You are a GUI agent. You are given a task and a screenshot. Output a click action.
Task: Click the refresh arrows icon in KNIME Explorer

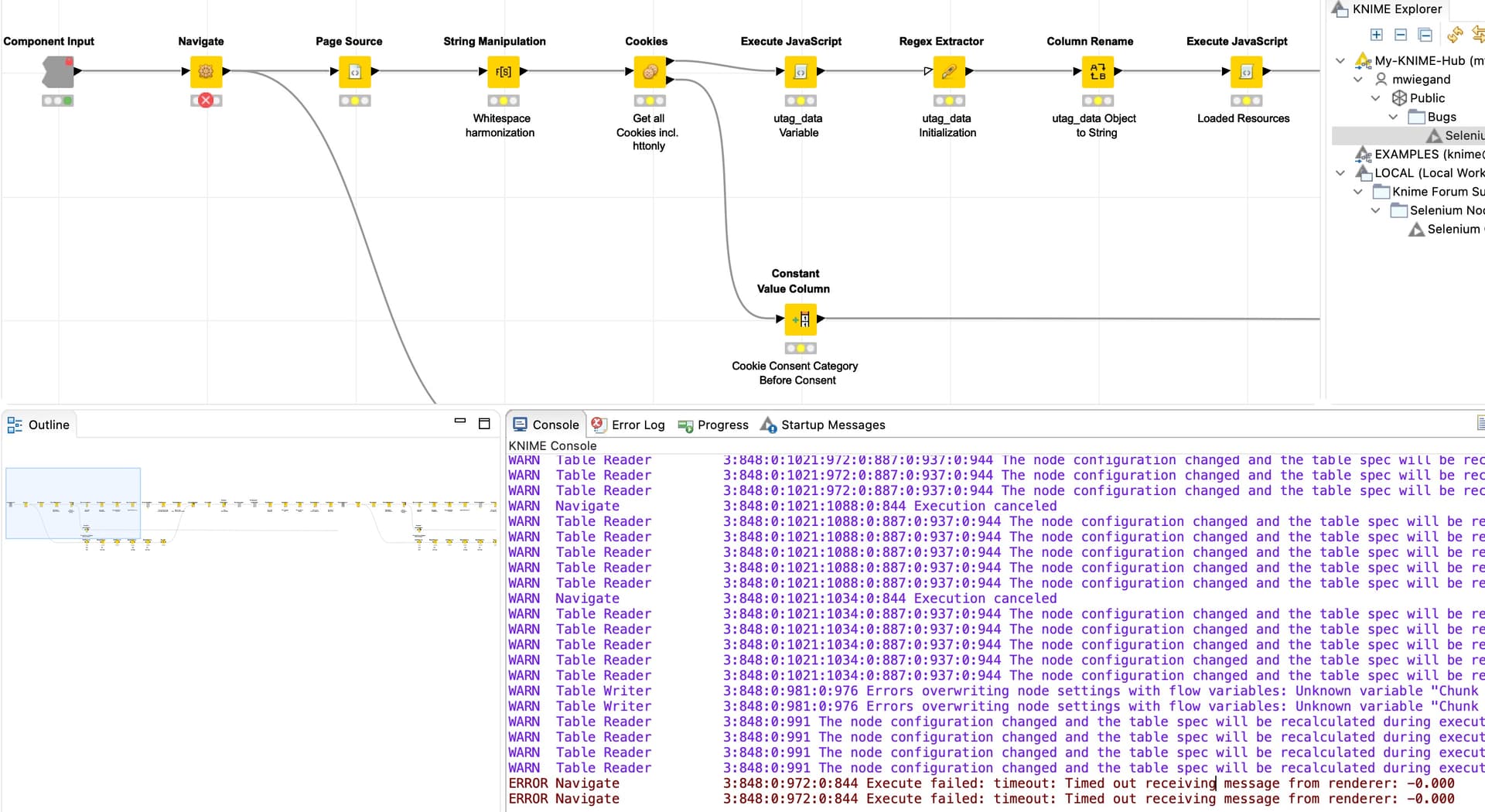[1455, 35]
